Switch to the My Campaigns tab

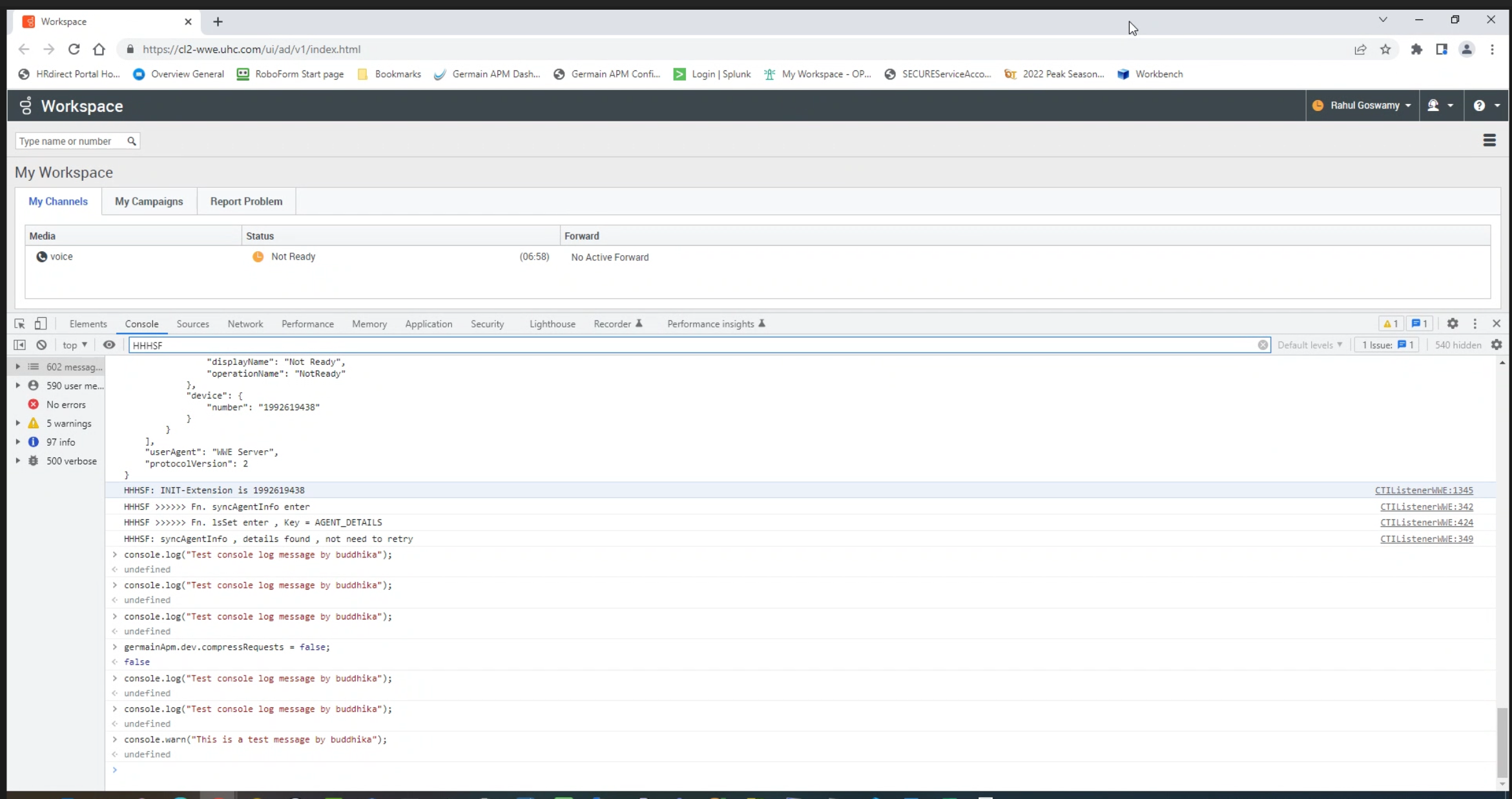[x=149, y=202]
